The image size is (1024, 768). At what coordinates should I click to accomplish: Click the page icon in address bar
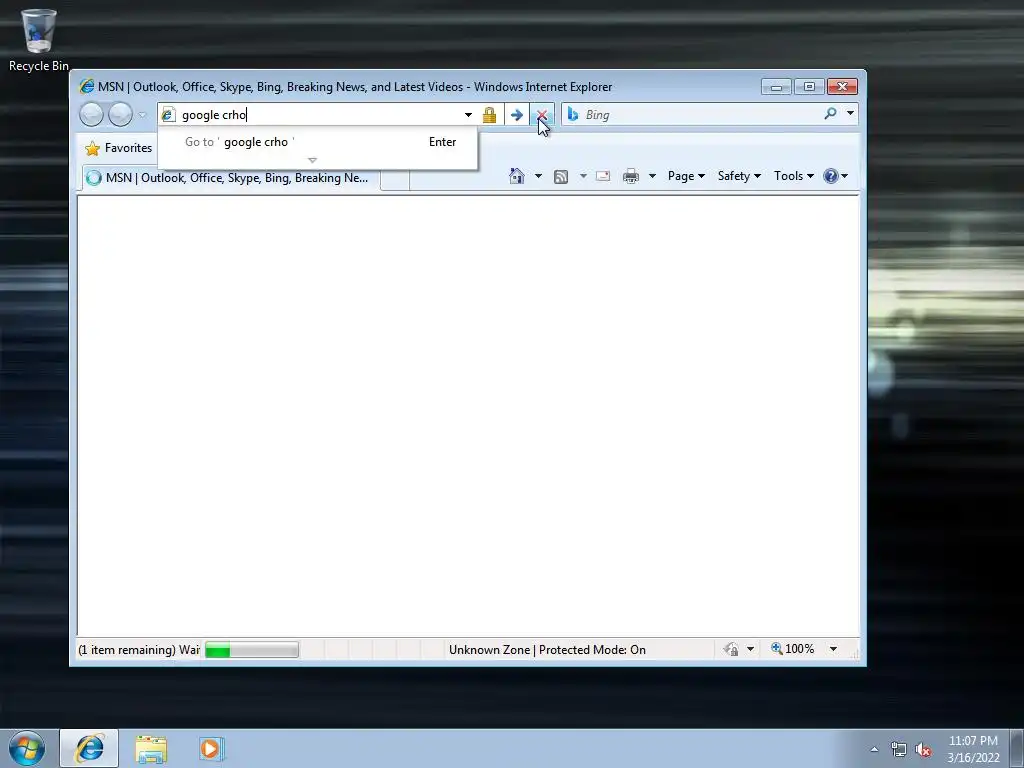point(168,115)
